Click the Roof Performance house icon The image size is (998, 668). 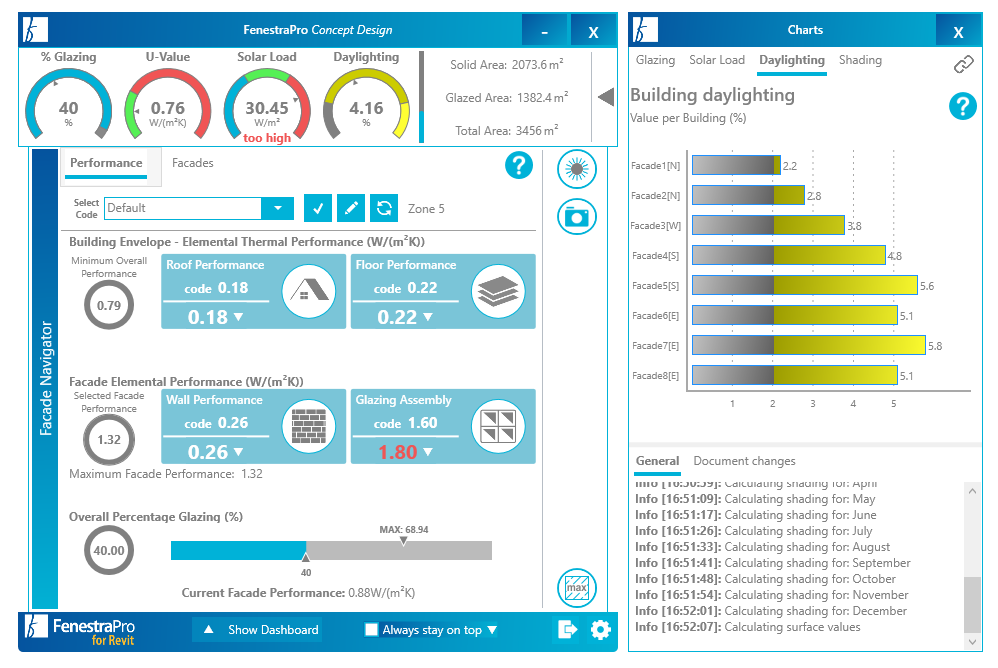coord(309,291)
